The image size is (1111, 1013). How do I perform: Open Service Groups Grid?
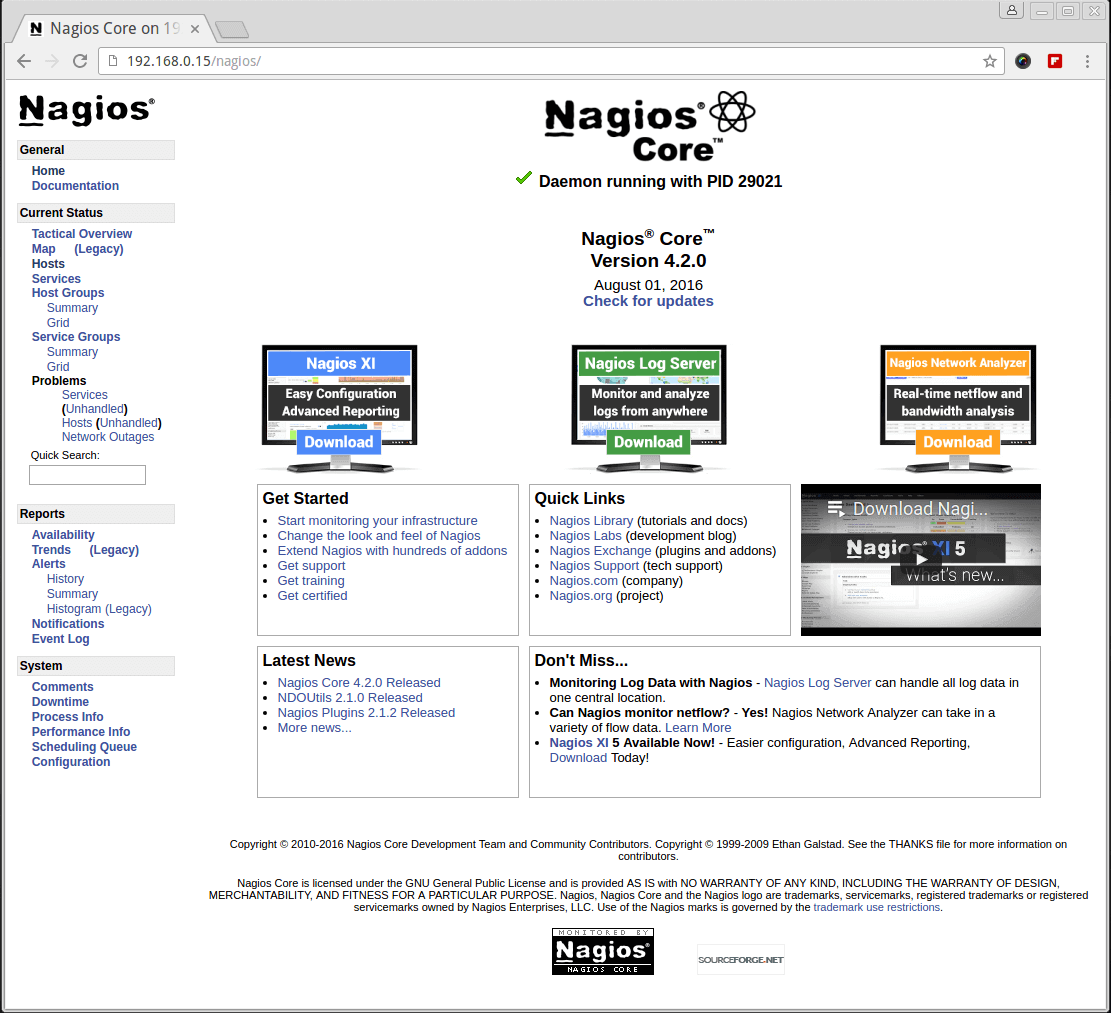coord(58,366)
